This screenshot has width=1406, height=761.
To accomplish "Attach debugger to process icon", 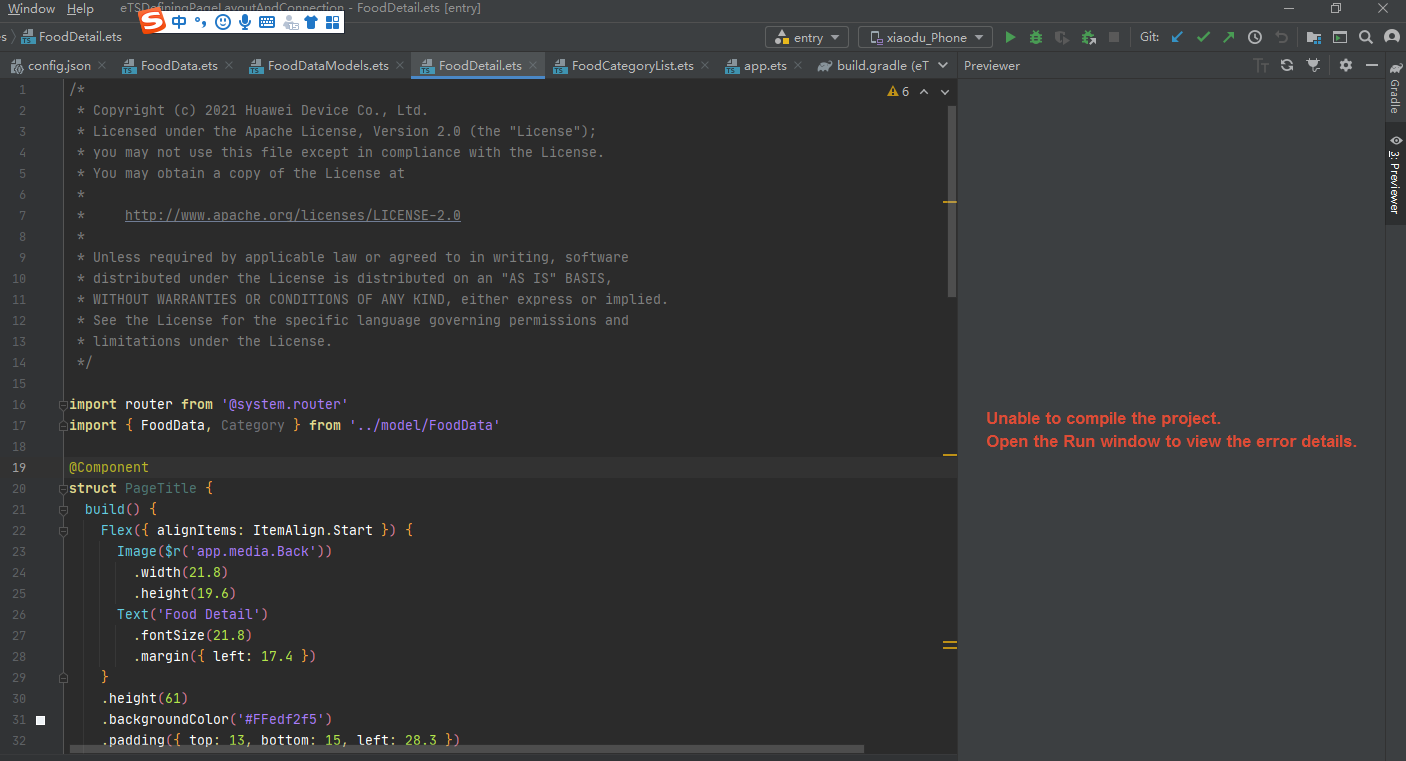I will click(x=1089, y=37).
